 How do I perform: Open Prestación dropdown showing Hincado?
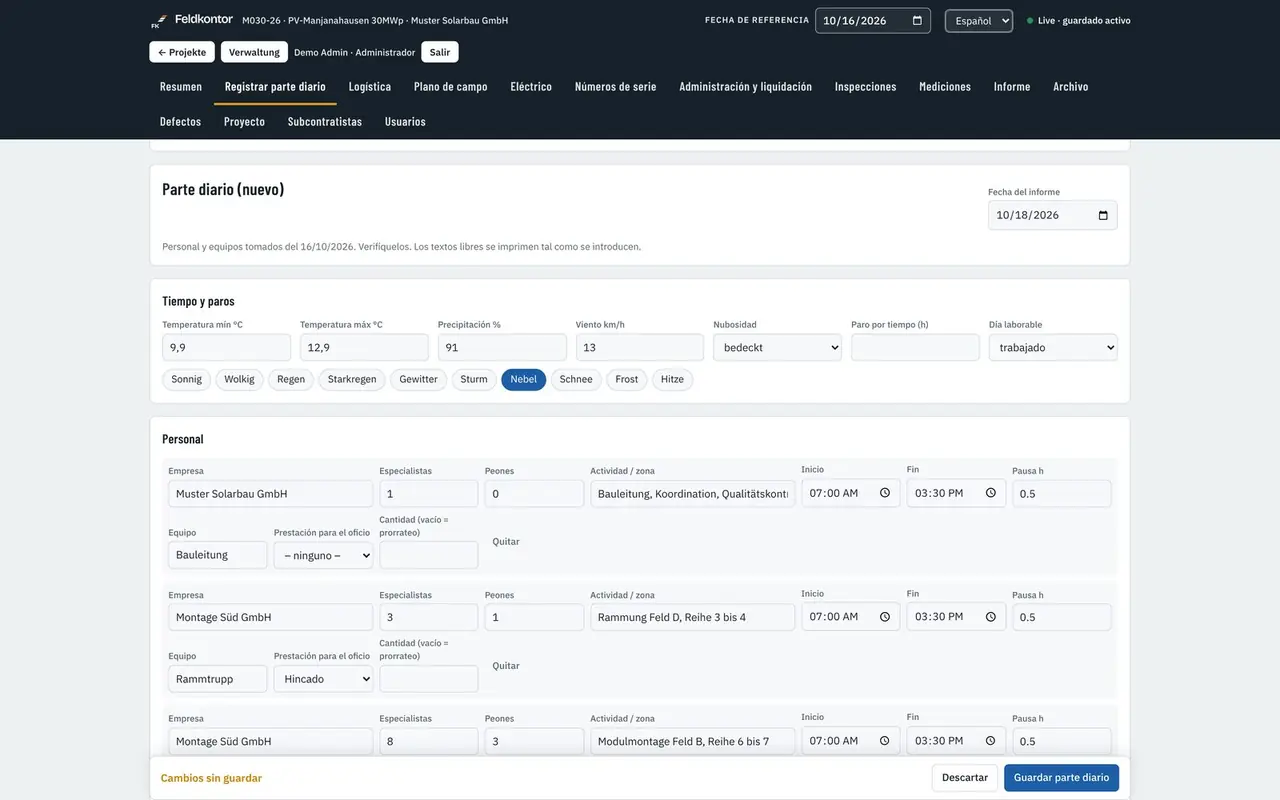click(323, 679)
